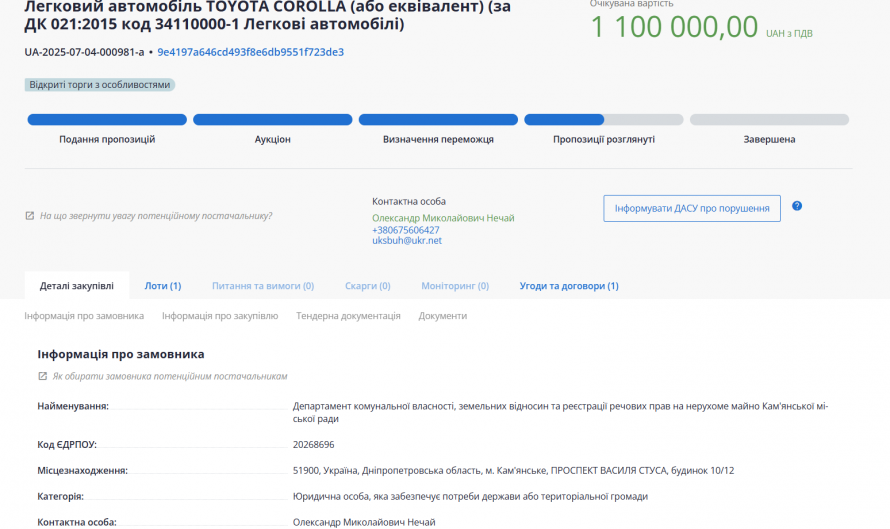890x529 pixels.
Task: Click category value 'Юридична особа, яка забезпечує потреби'
Action: coord(471,497)
